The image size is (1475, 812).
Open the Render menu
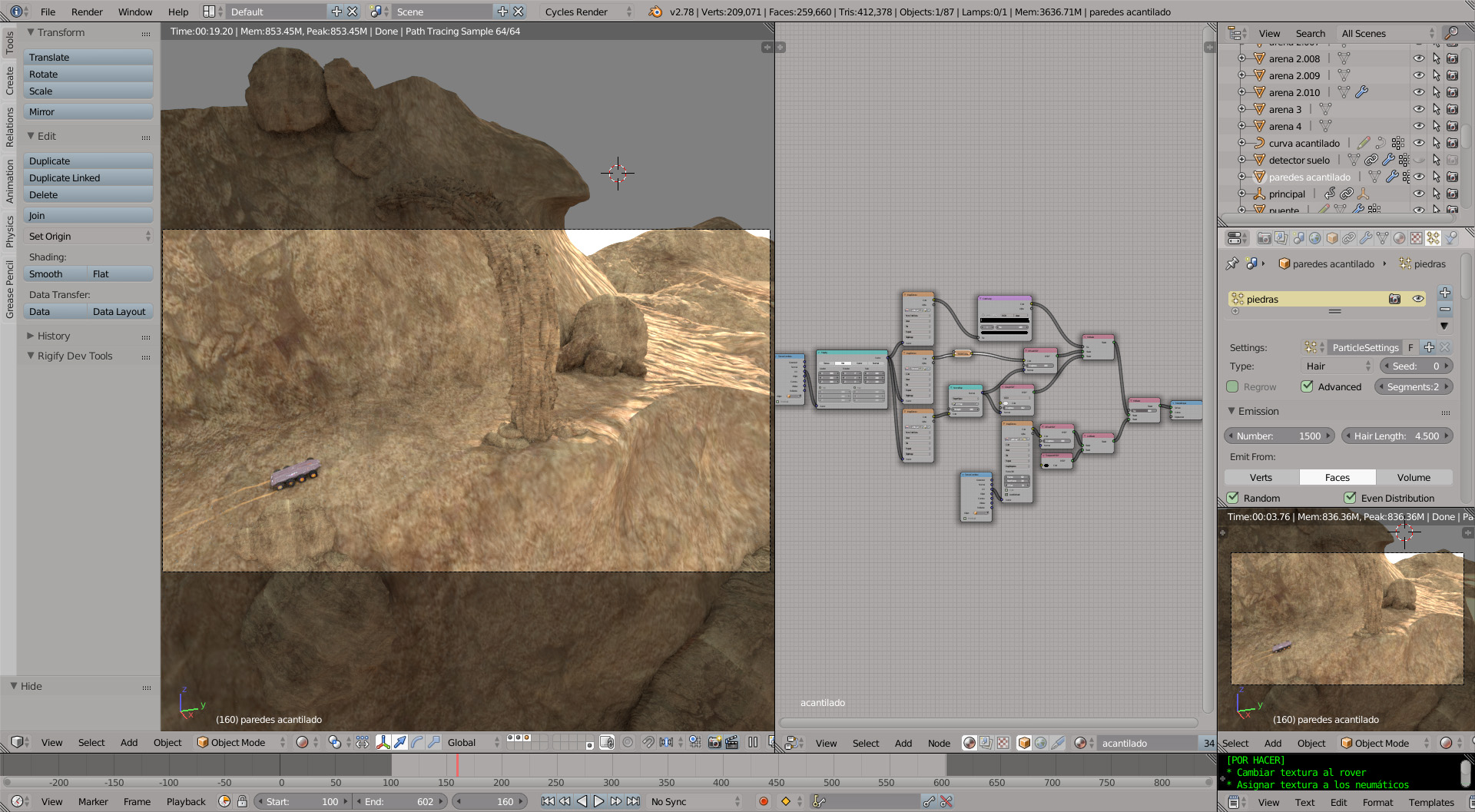pyautogui.click(x=87, y=12)
